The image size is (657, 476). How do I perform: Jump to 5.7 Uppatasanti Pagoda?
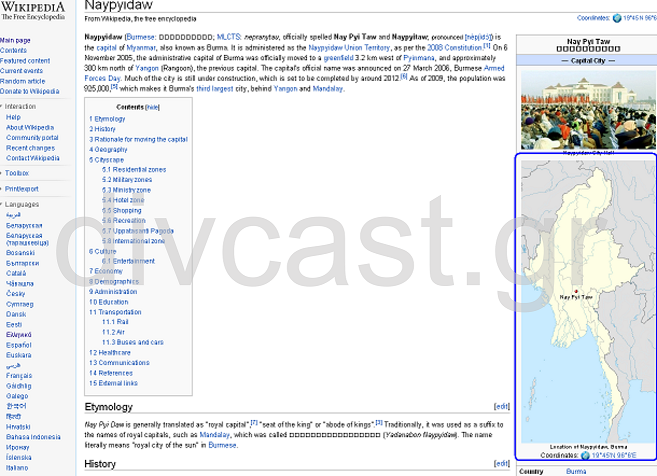[x=137, y=231]
